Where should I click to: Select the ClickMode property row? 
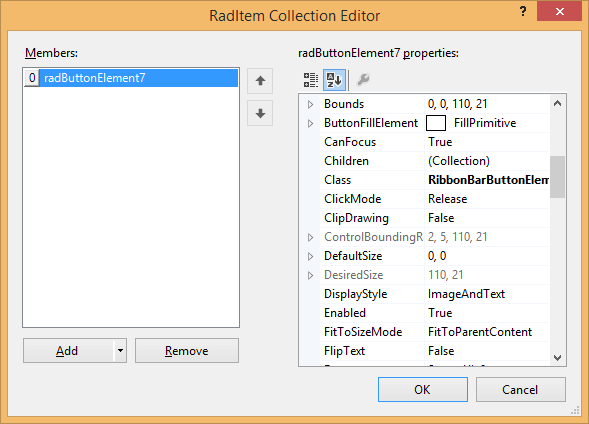point(435,199)
